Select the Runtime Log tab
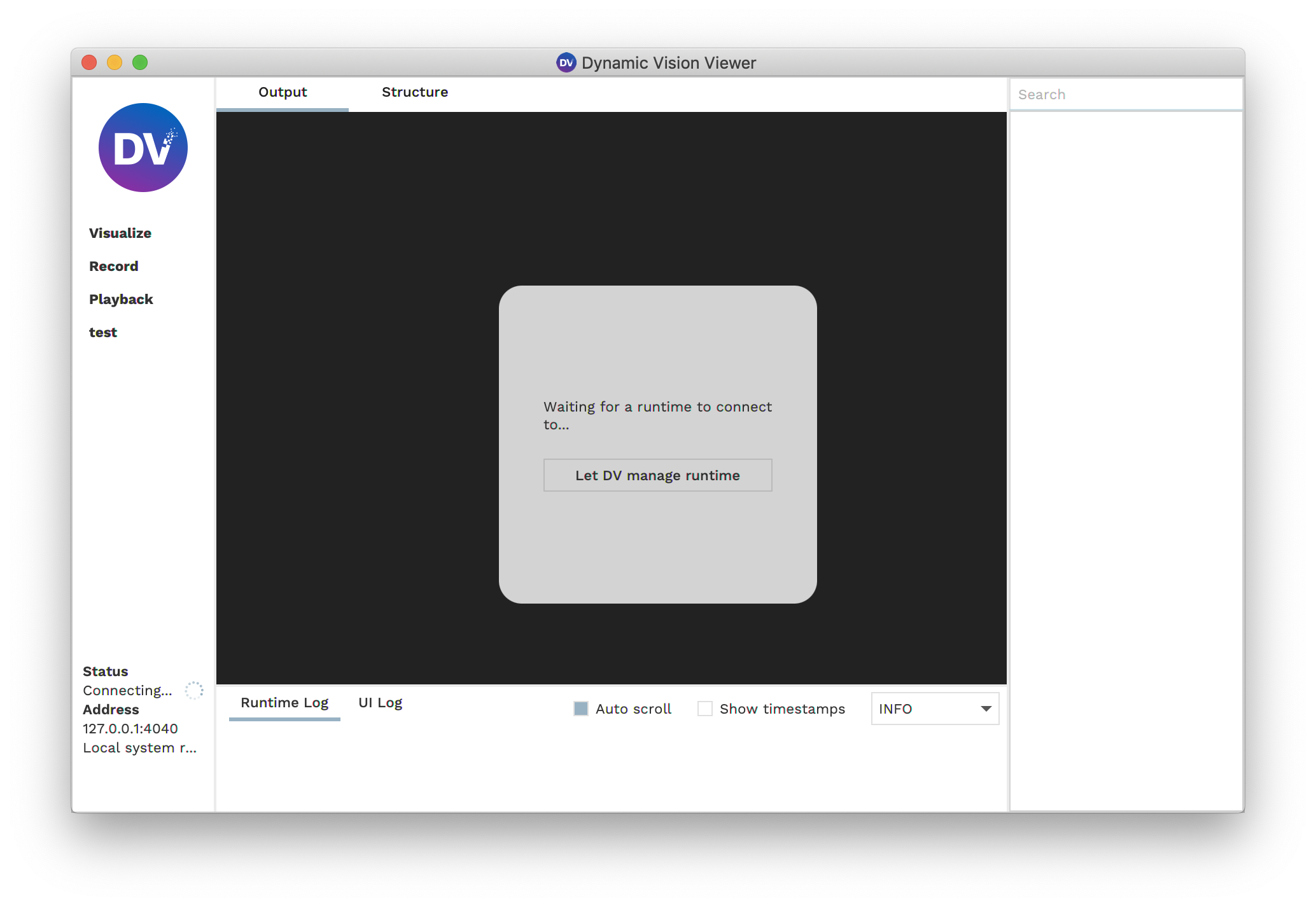This screenshot has width=1316, height=907. tap(284, 703)
